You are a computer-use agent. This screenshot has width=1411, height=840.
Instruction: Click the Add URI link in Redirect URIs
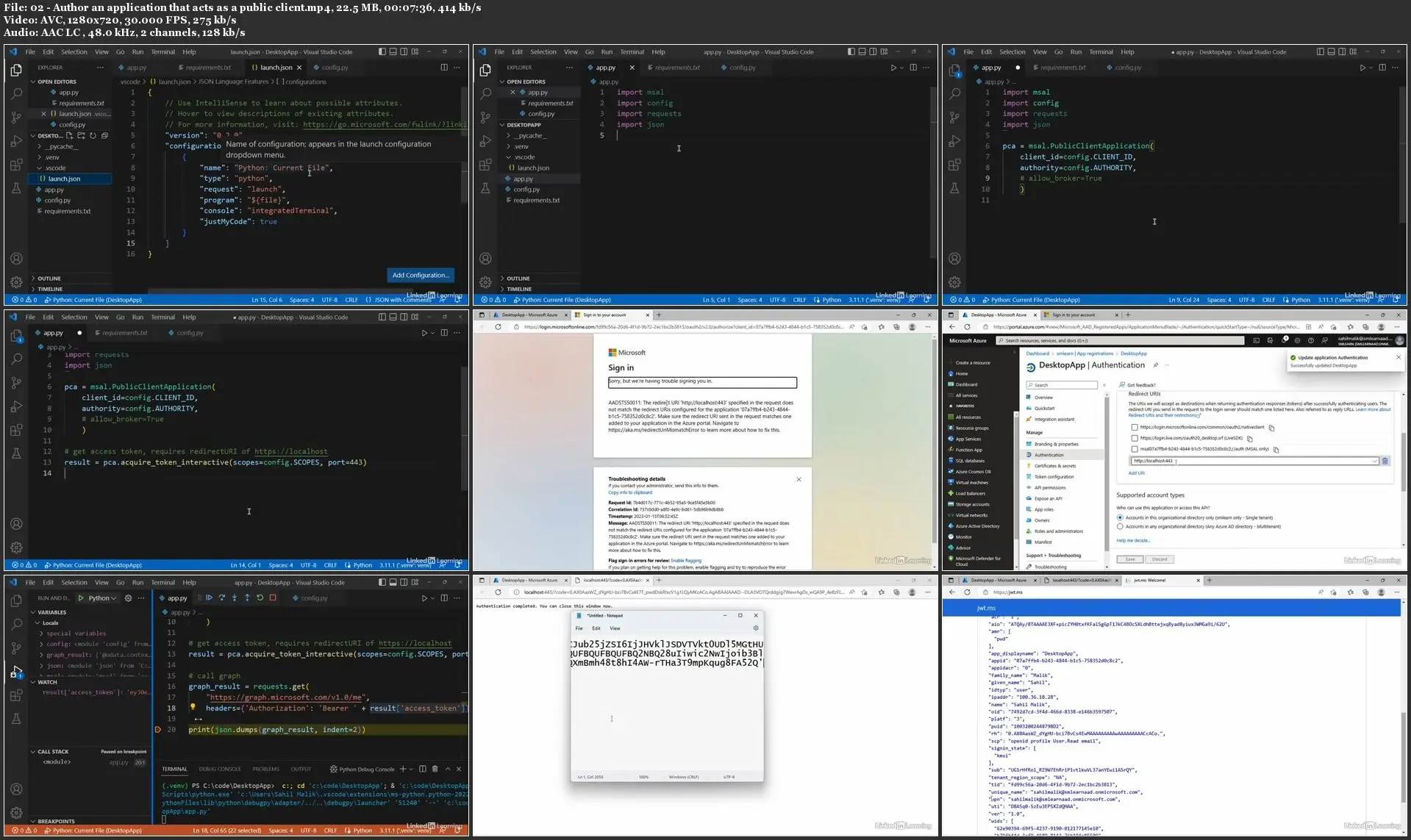pyautogui.click(x=1136, y=473)
